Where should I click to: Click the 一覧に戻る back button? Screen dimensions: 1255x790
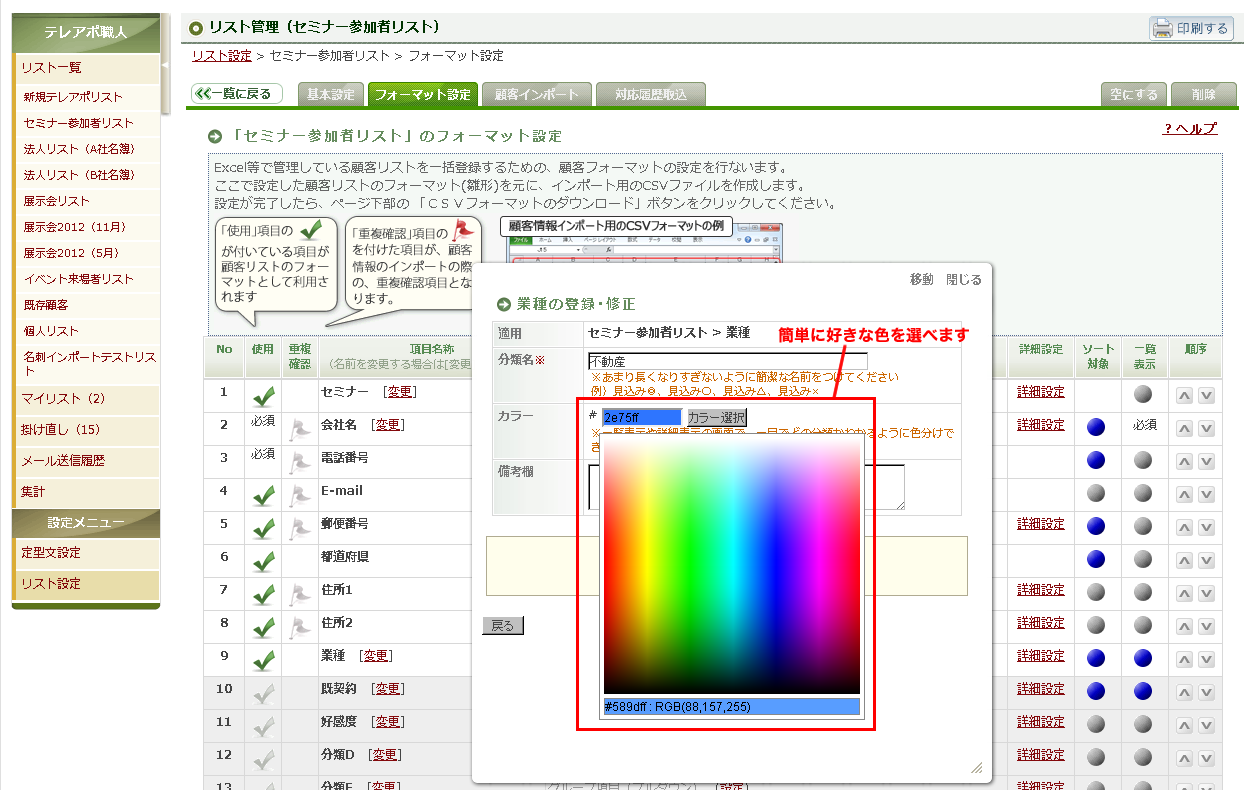(237, 94)
